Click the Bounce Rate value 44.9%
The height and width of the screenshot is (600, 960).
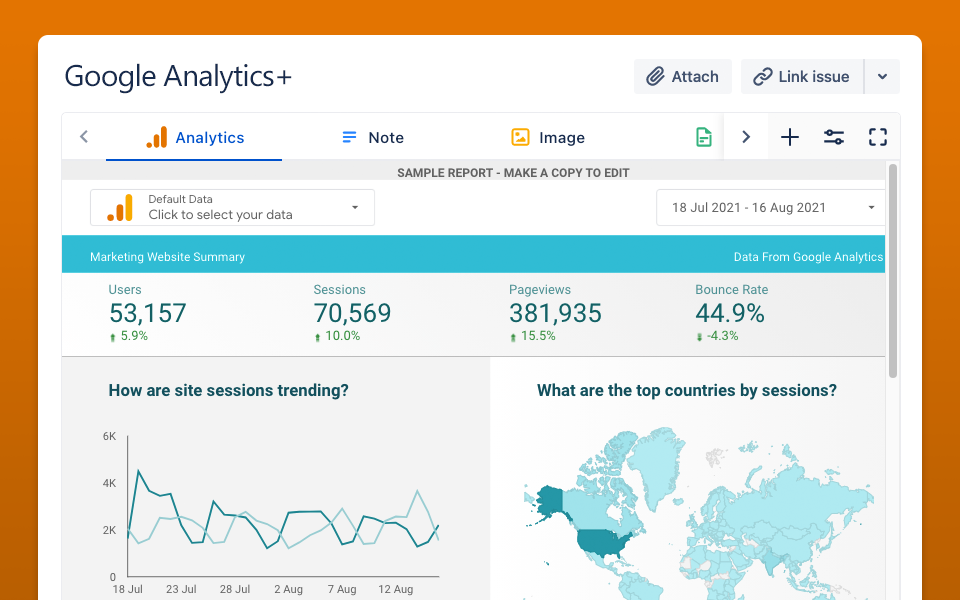point(730,313)
